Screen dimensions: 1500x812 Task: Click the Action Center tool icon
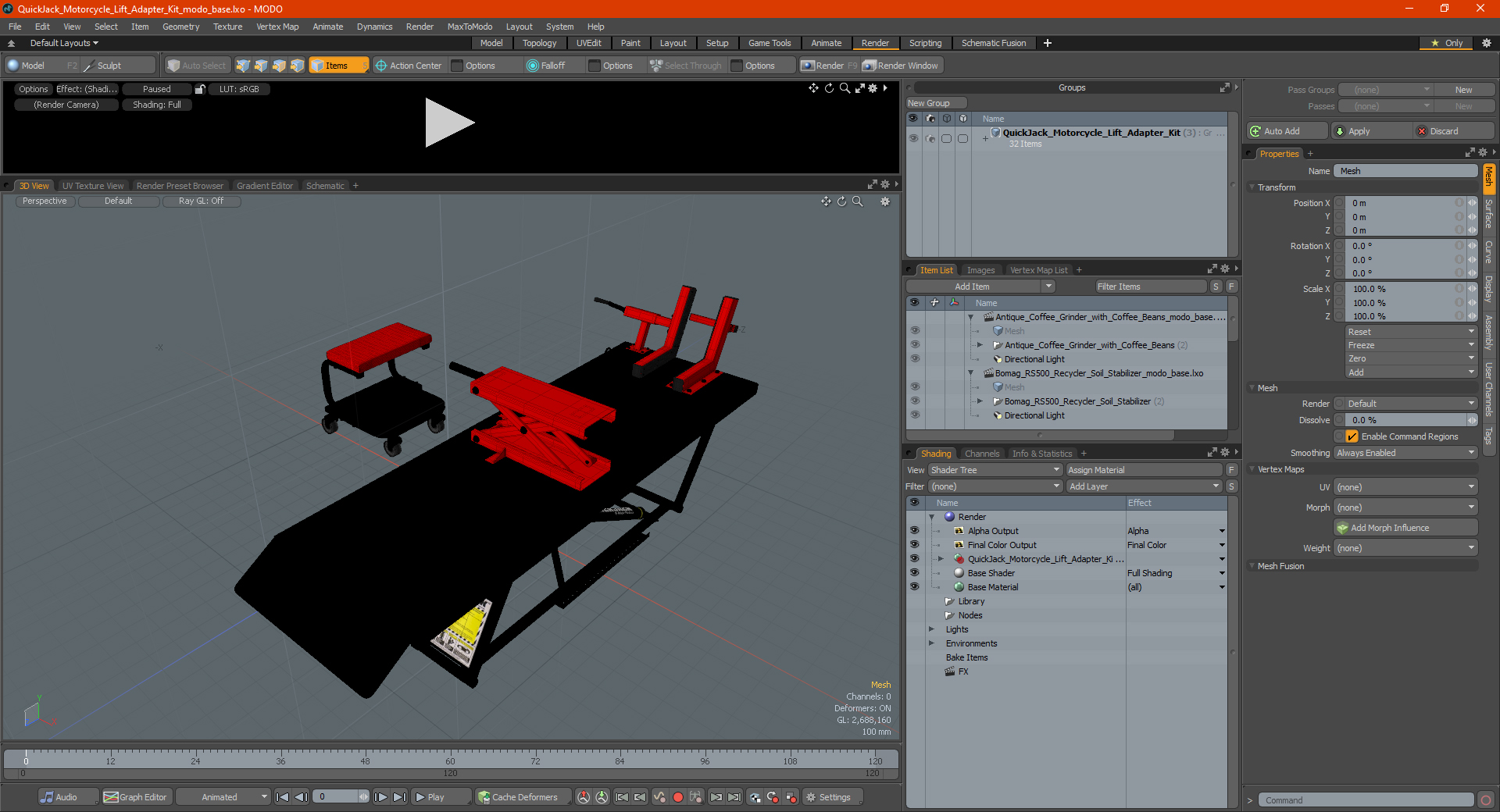380,66
